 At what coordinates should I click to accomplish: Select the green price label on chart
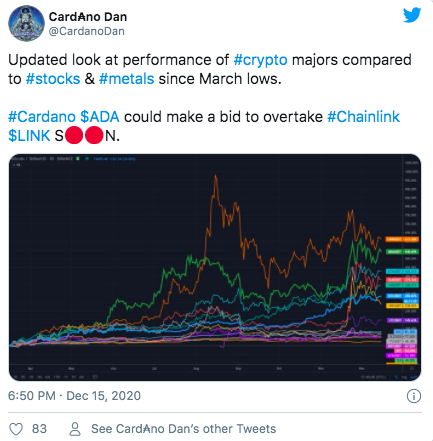tap(402, 252)
